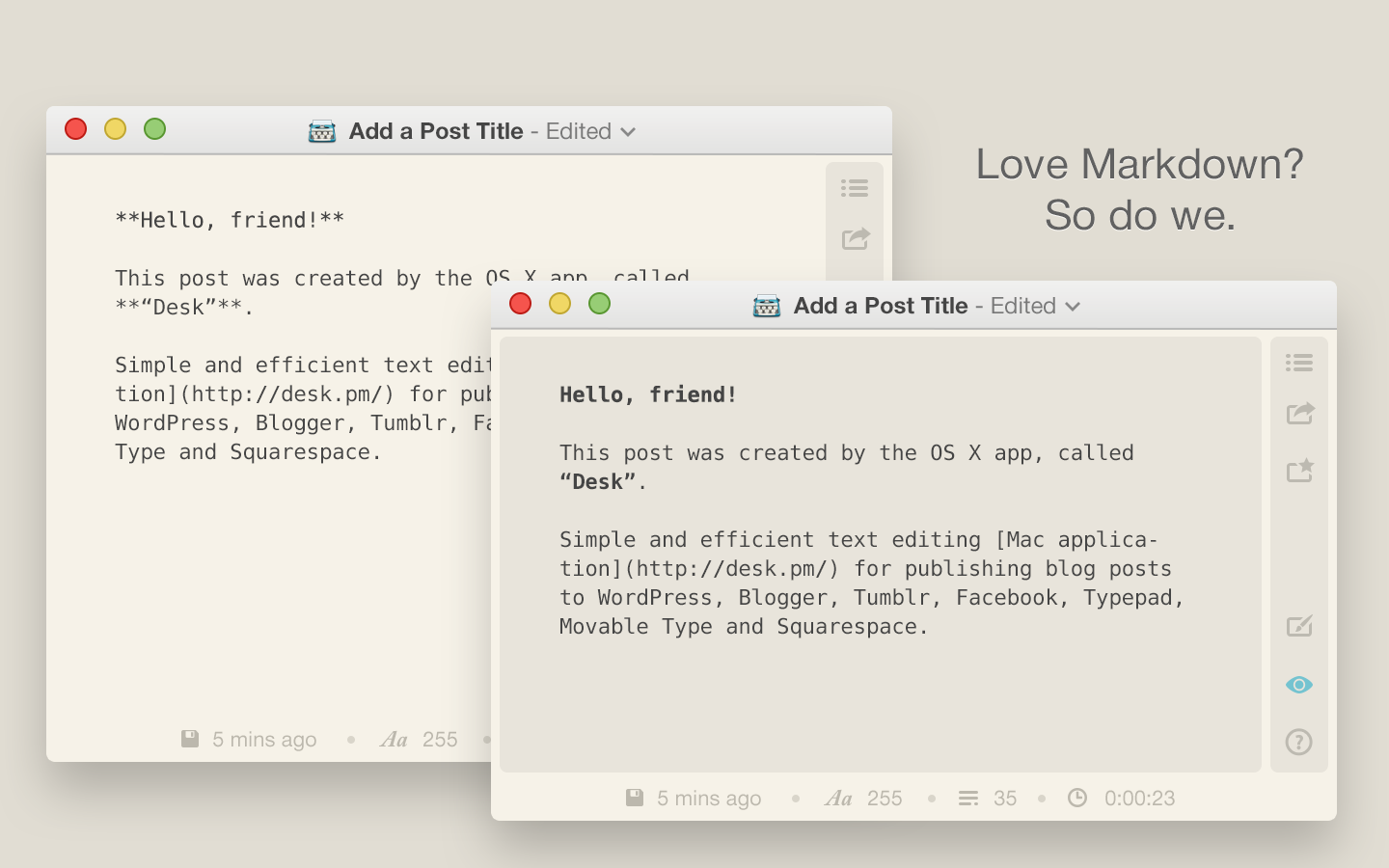This screenshot has width=1389, height=868.
Task: Click the save disk icon in front window status bar
Action: point(635,798)
